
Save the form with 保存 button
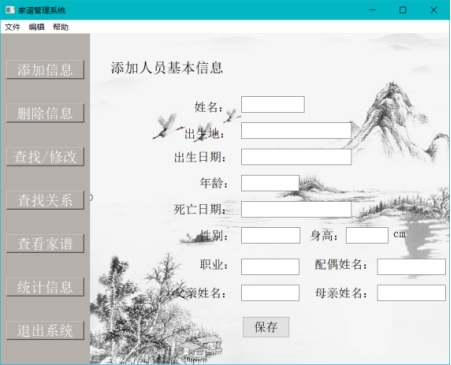click(266, 327)
